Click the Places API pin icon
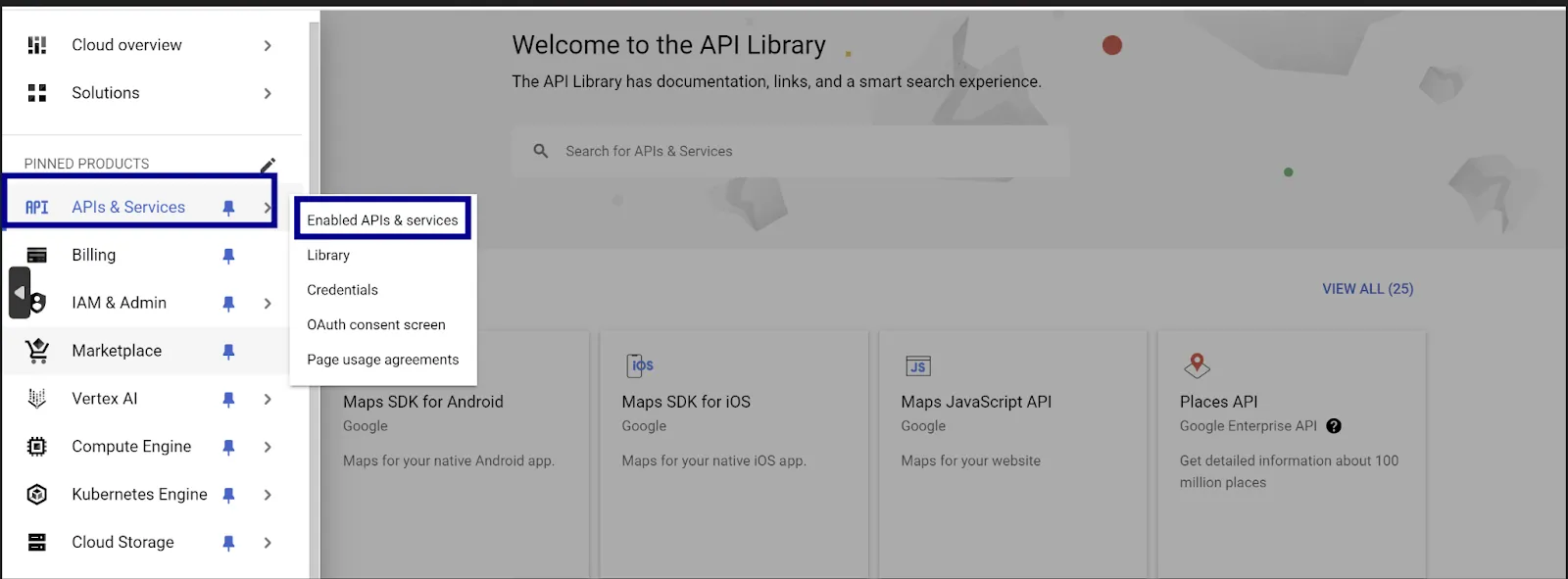The image size is (1568, 579). coord(1197,365)
